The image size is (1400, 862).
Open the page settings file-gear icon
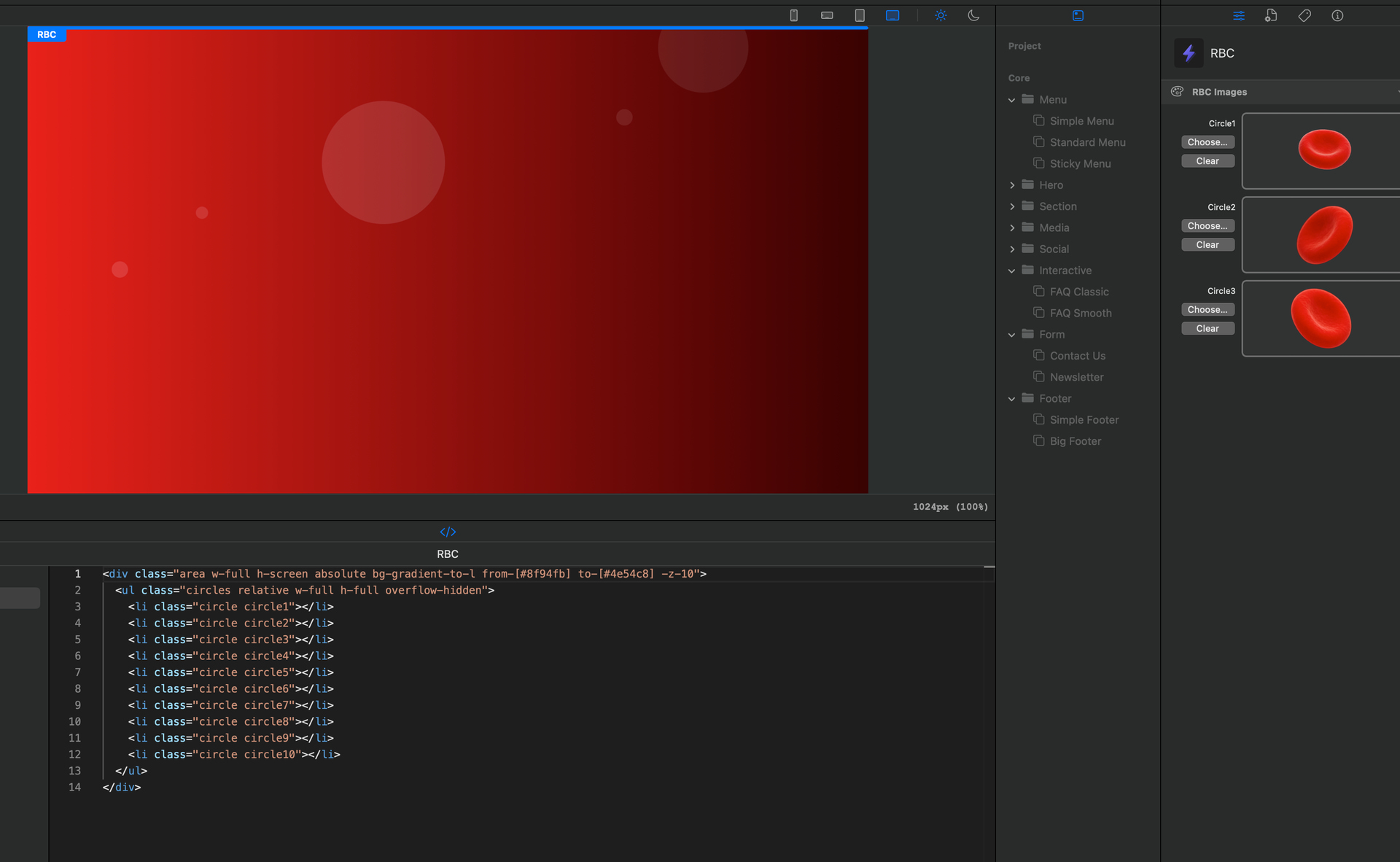point(1271,15)
